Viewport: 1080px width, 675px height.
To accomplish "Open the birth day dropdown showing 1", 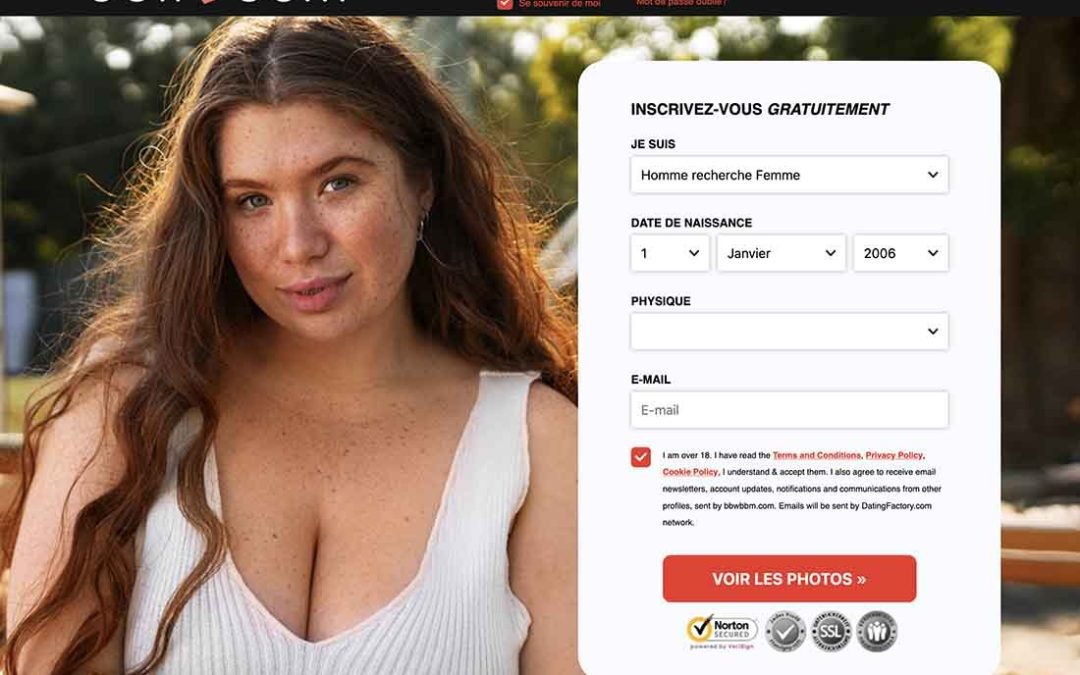I will pyautogui.click(x=669, y=253).
